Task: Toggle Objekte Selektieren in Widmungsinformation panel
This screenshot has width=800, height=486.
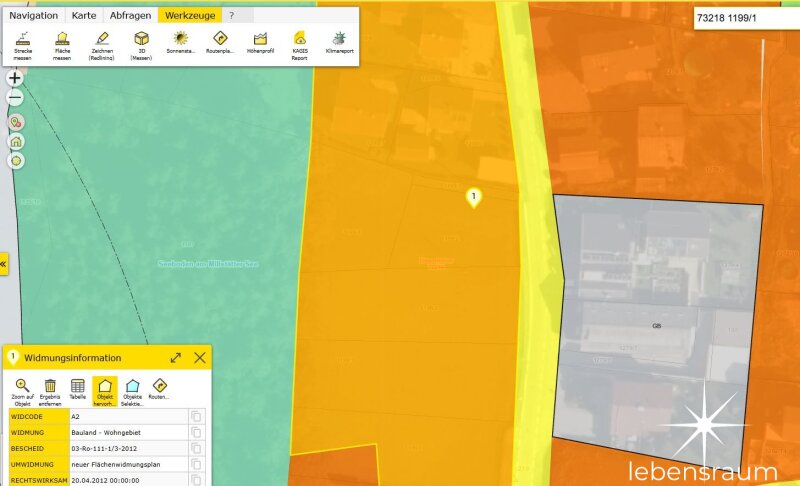Action: [x=132, y=390]
